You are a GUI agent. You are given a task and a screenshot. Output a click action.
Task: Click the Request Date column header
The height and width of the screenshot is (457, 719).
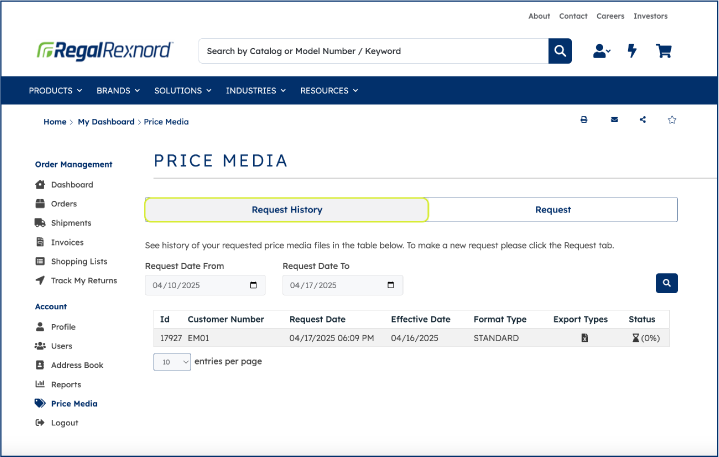(317, 319)
